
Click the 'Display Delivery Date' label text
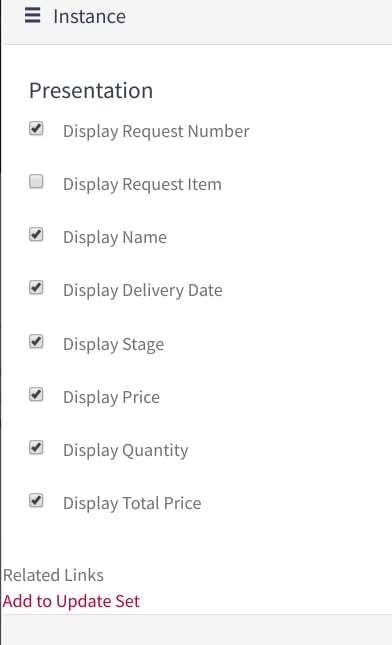pyautogui.click(x=143, y=290)
